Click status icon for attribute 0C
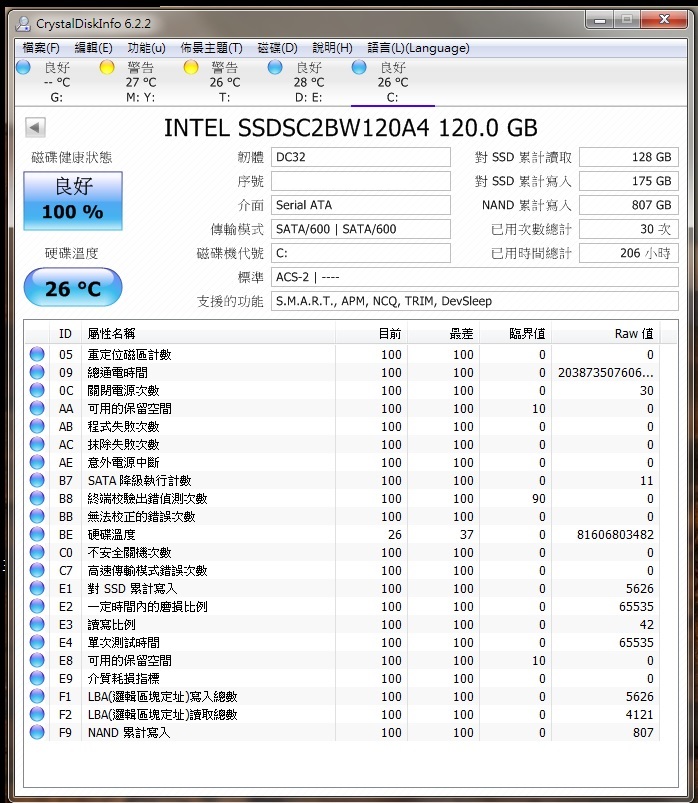This screenshot has width=698, height=803. [37, 390]
